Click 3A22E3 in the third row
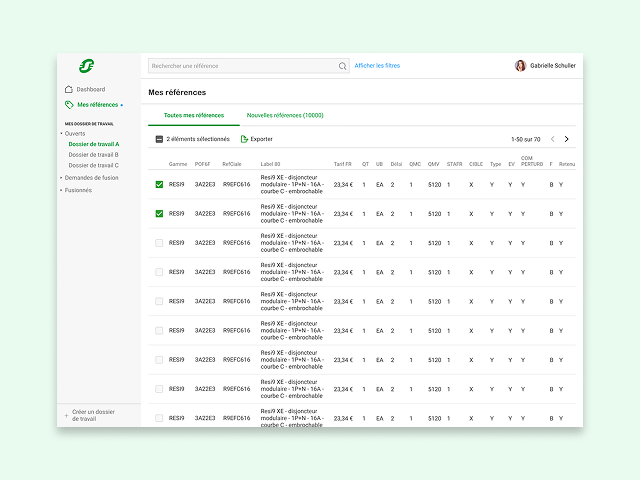The image size is (640, 480). point(205,243)
